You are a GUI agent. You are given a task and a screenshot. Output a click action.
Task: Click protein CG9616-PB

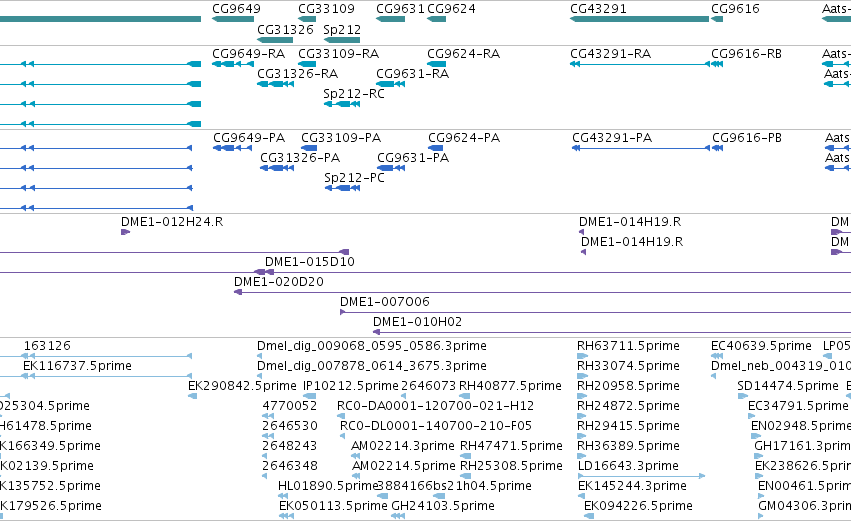(747, 138)
